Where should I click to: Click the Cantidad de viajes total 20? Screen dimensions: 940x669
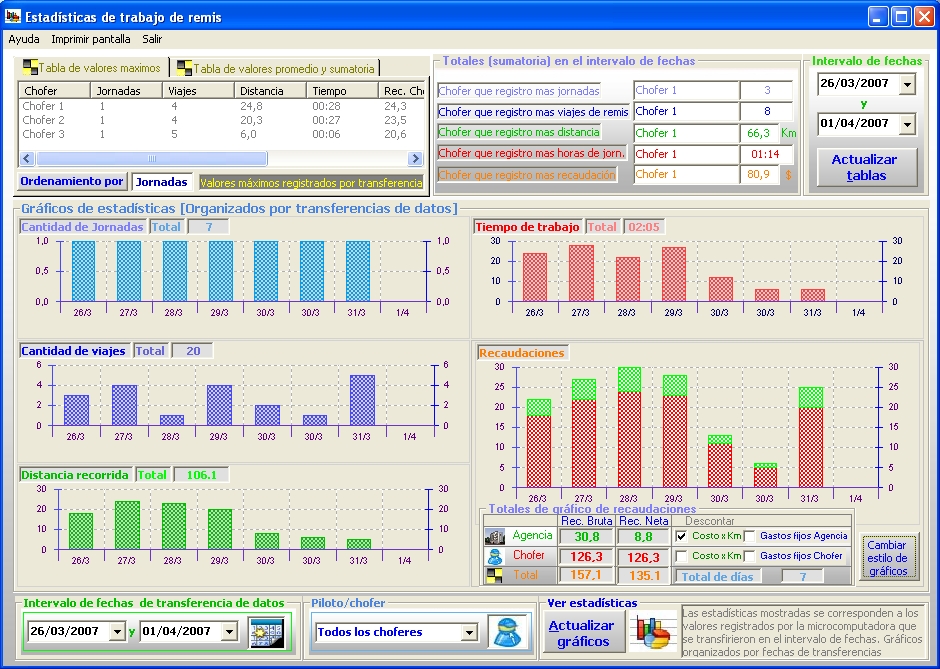(193, 351)
